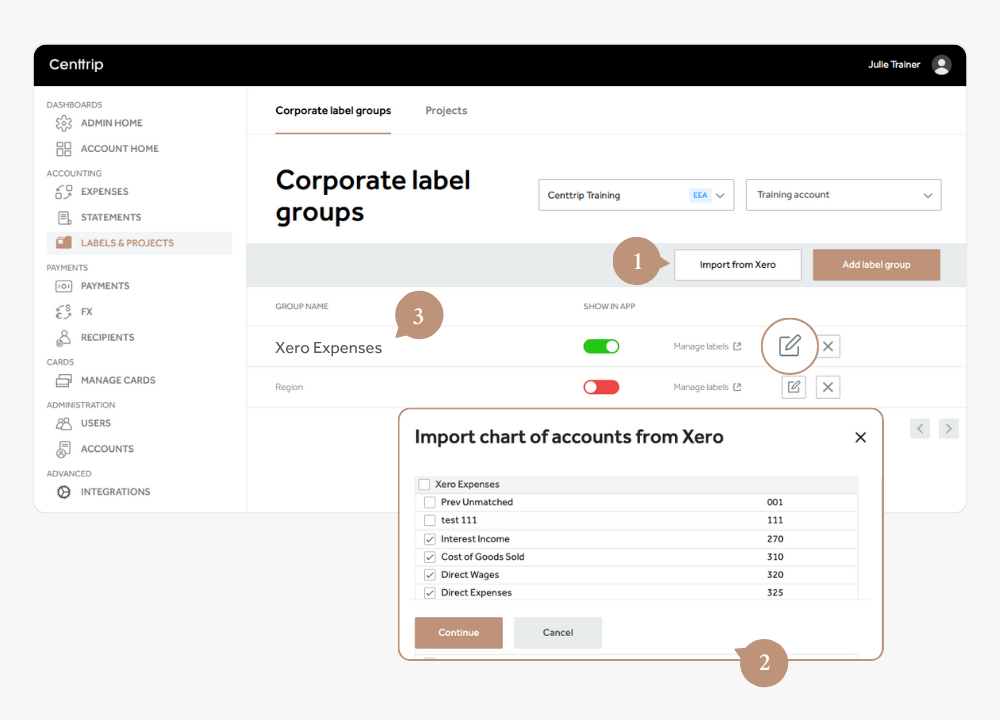Select the Manage Cards icon
Image resolution: width=1000 pixels, height=720 pixels.
(x=64, y=380)
